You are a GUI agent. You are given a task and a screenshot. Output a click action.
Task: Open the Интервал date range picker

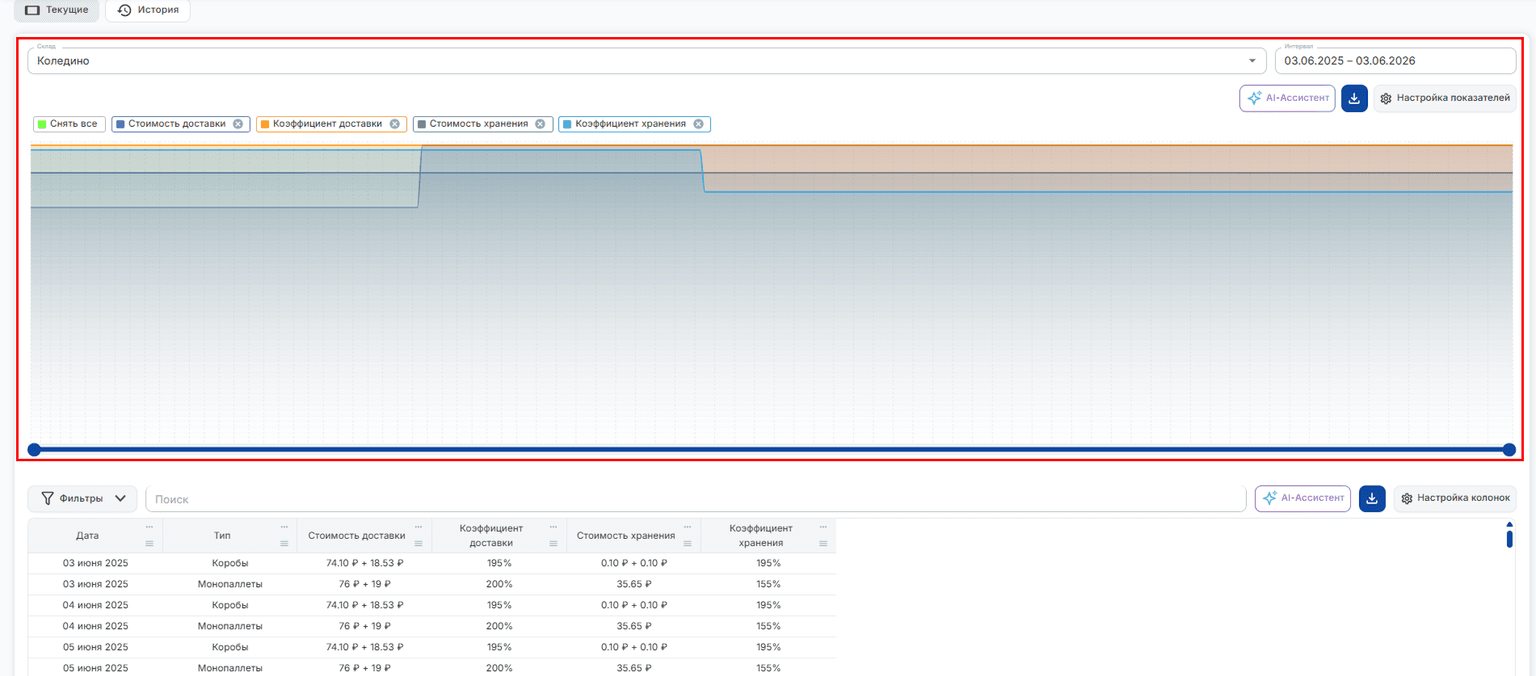1396,61
